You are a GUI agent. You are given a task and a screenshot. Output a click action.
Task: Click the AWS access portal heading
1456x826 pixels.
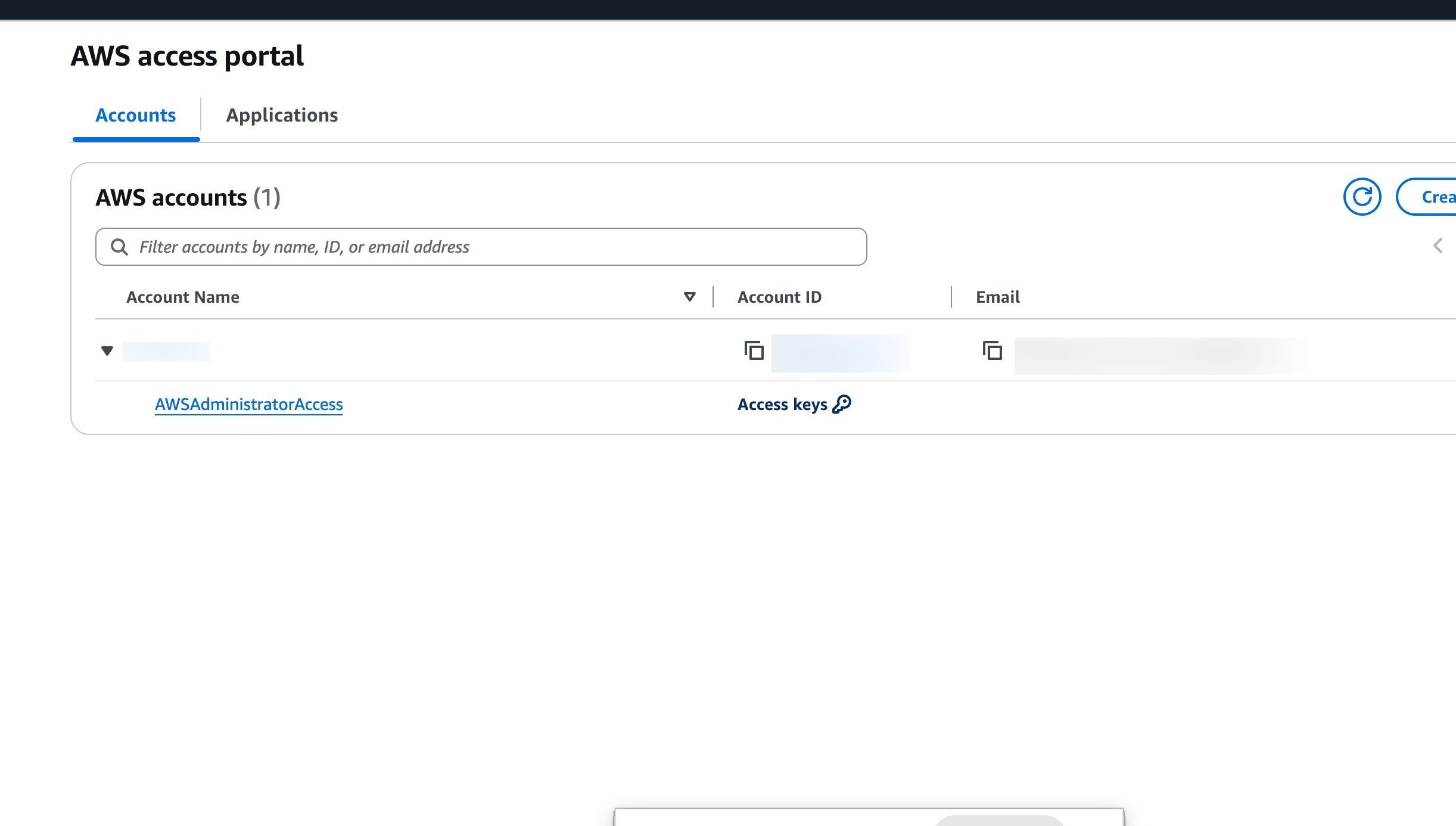point(187,56)
